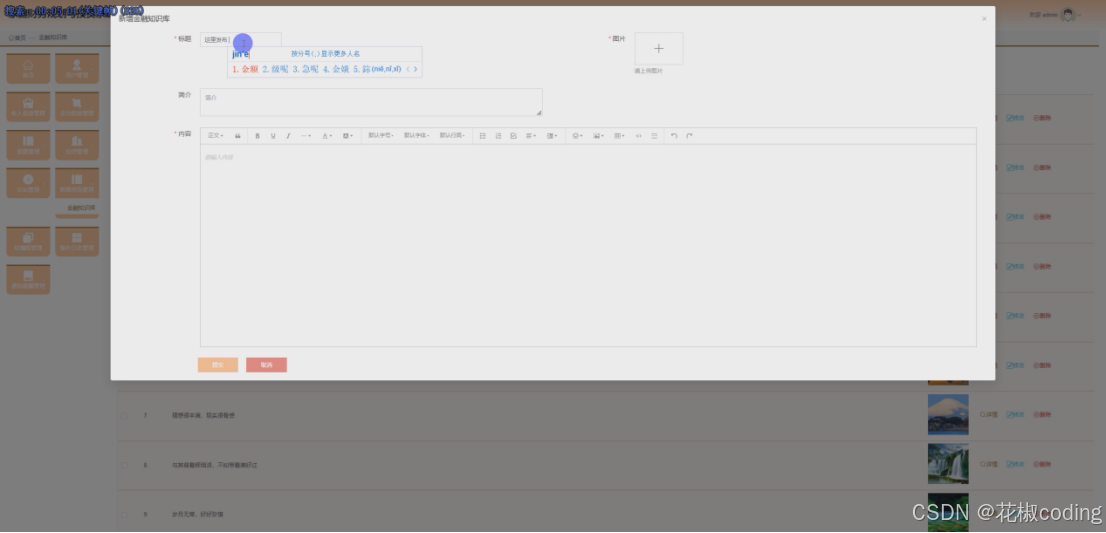Open the emoji picker in toolbar
Image resolution: width=1106 pixels, height=533 pixels.
tap(577, 136)
